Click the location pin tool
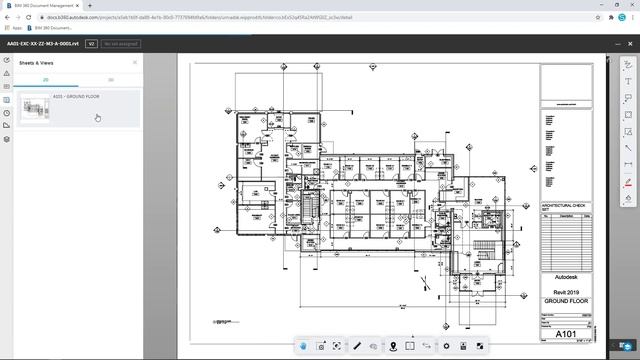This screenshot has width=640, height=360. click(x=393, y=346)
